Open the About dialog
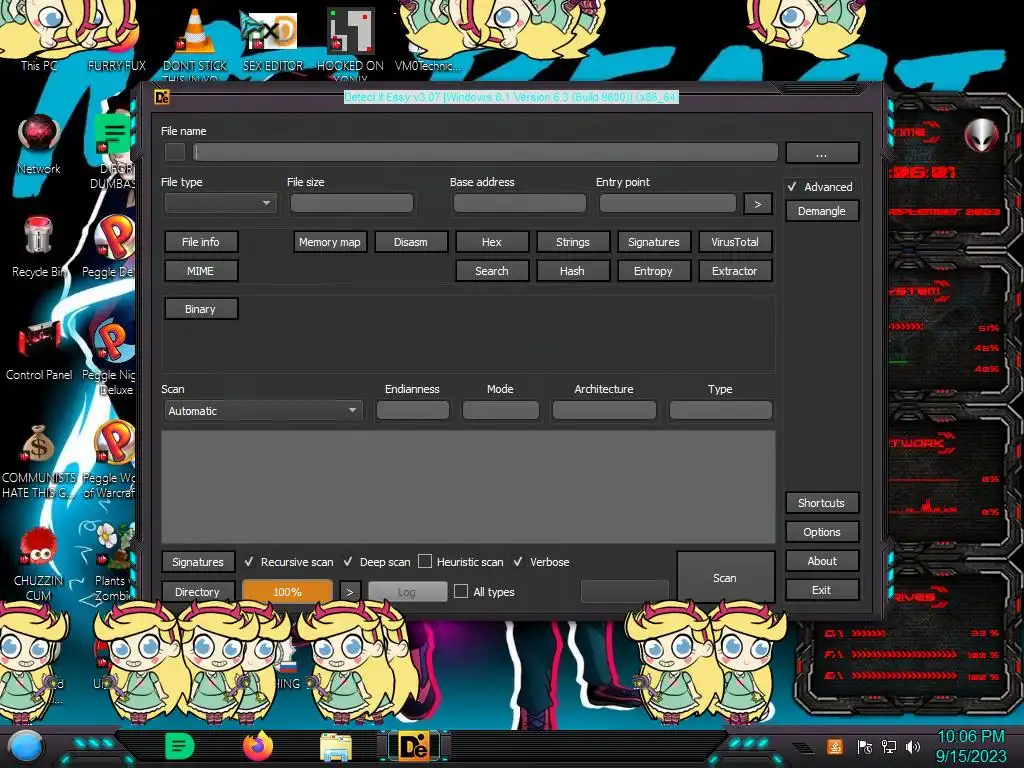 click(x=822, y=561)
